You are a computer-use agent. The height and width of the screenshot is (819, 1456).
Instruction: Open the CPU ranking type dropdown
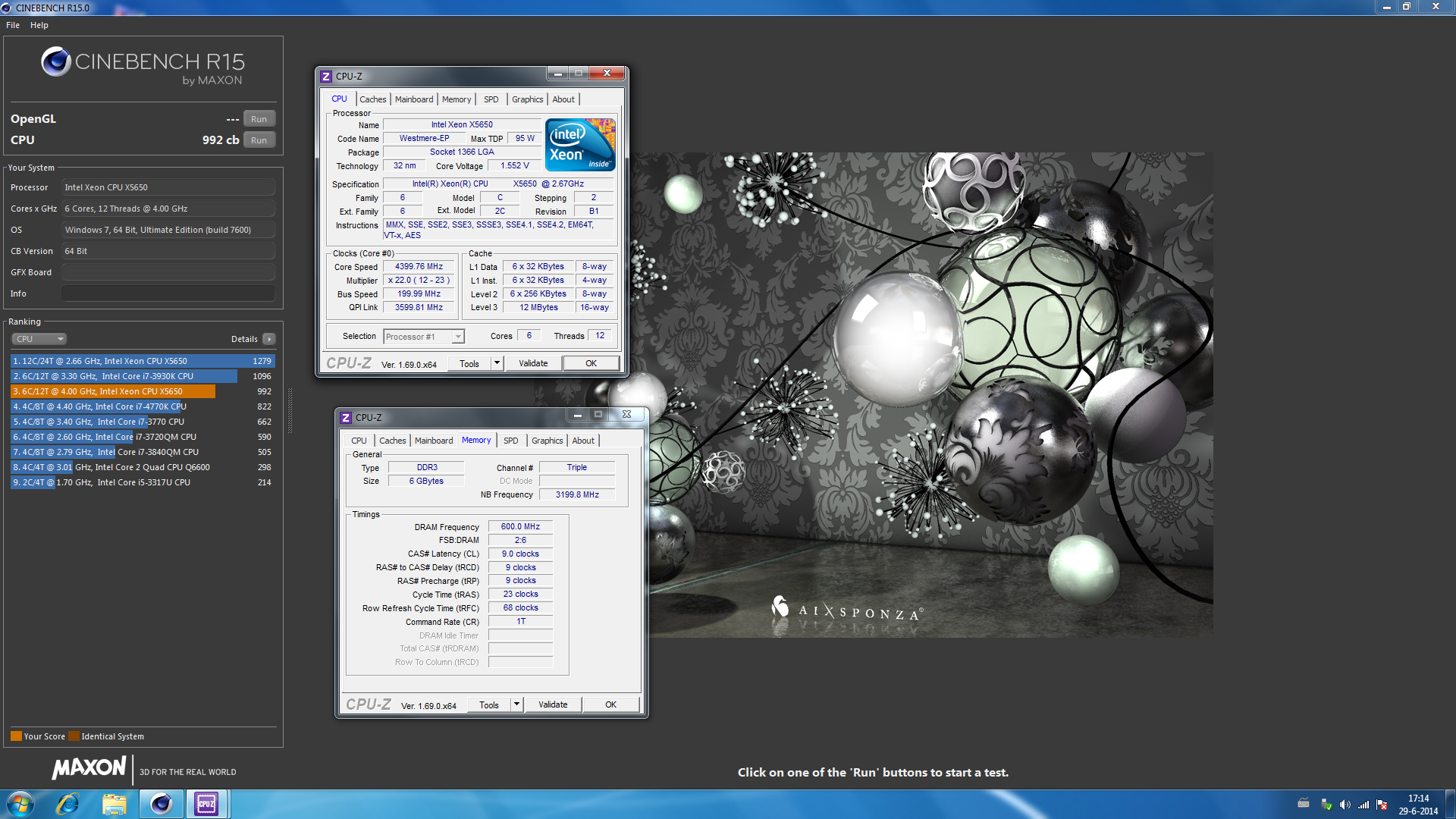click(39, 339)
